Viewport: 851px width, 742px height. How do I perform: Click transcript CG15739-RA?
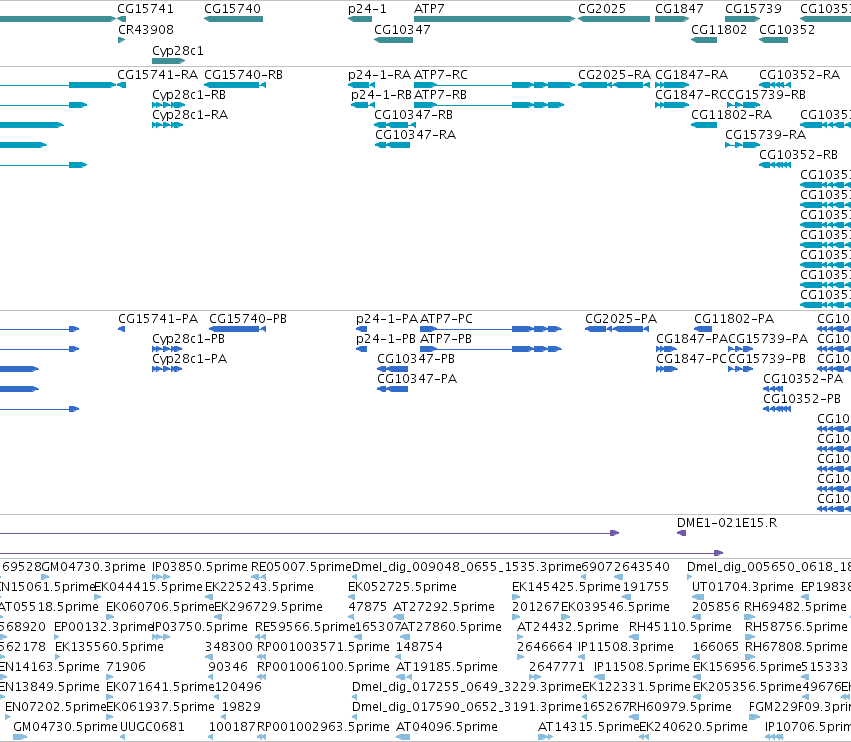(x=743, y=145)
